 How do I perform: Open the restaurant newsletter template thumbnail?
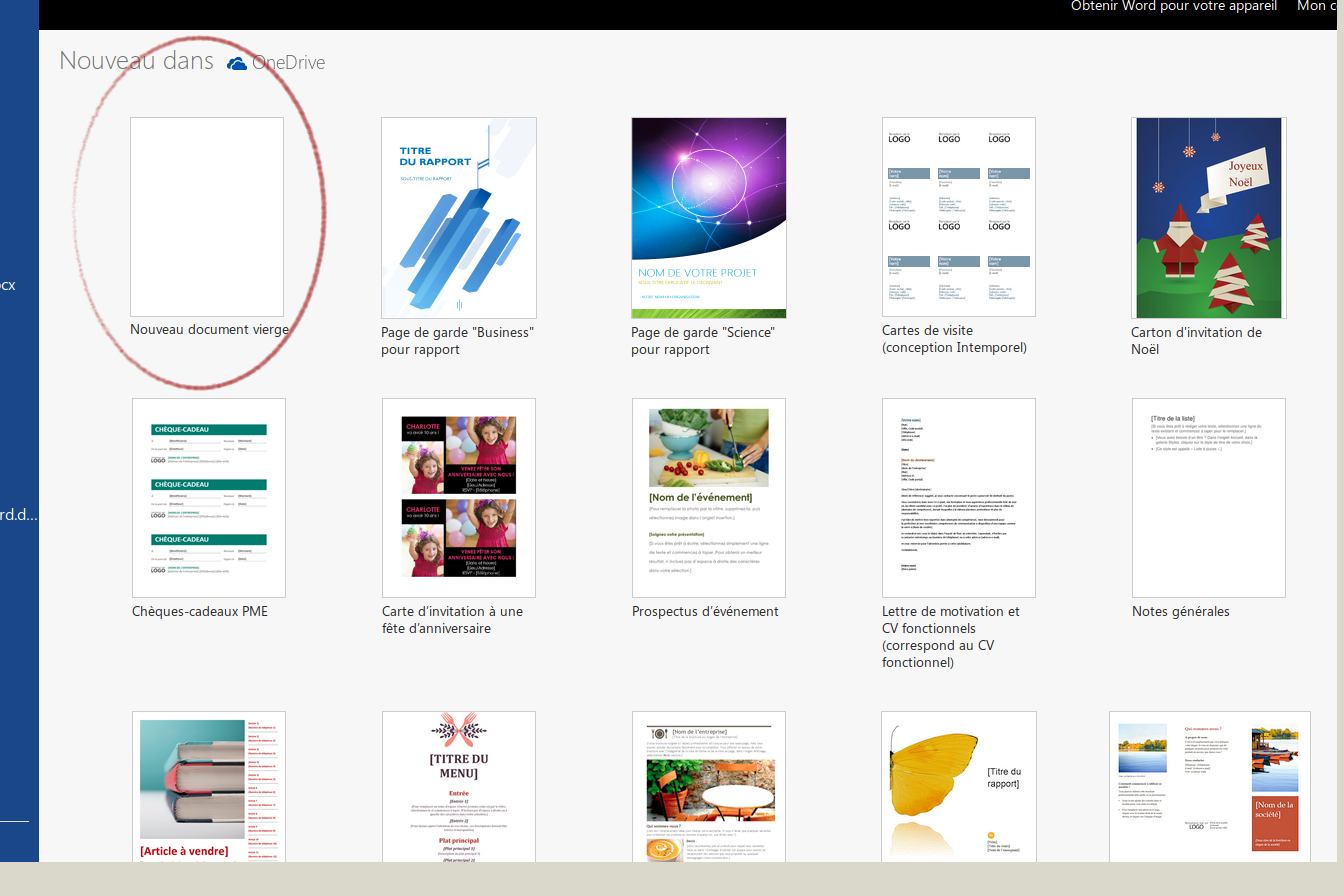click(x=709, y=787)
